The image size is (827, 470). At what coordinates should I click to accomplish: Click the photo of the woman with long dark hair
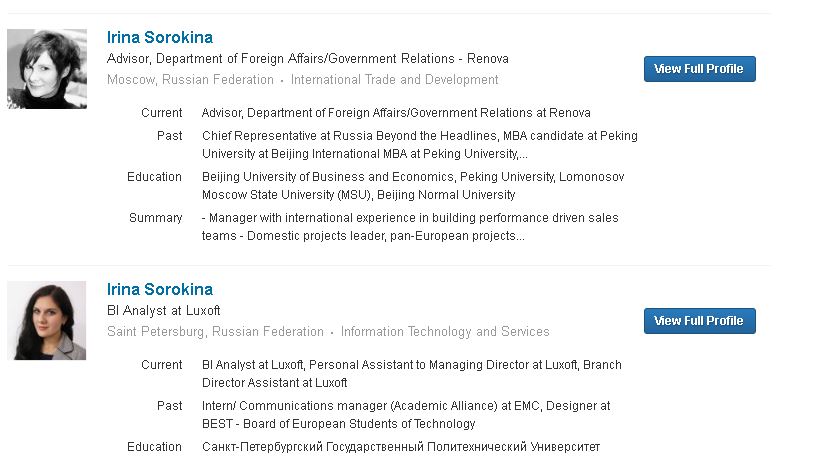(47, 320)
